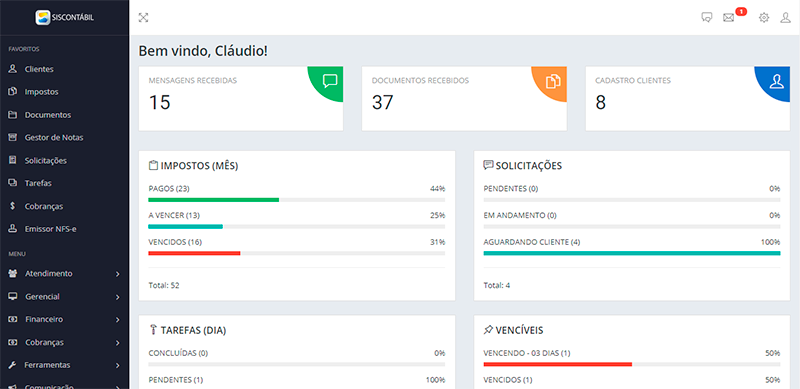Click the Total: 4 text
The height and width of the screenshot is (389, 800).
point(497,285)
